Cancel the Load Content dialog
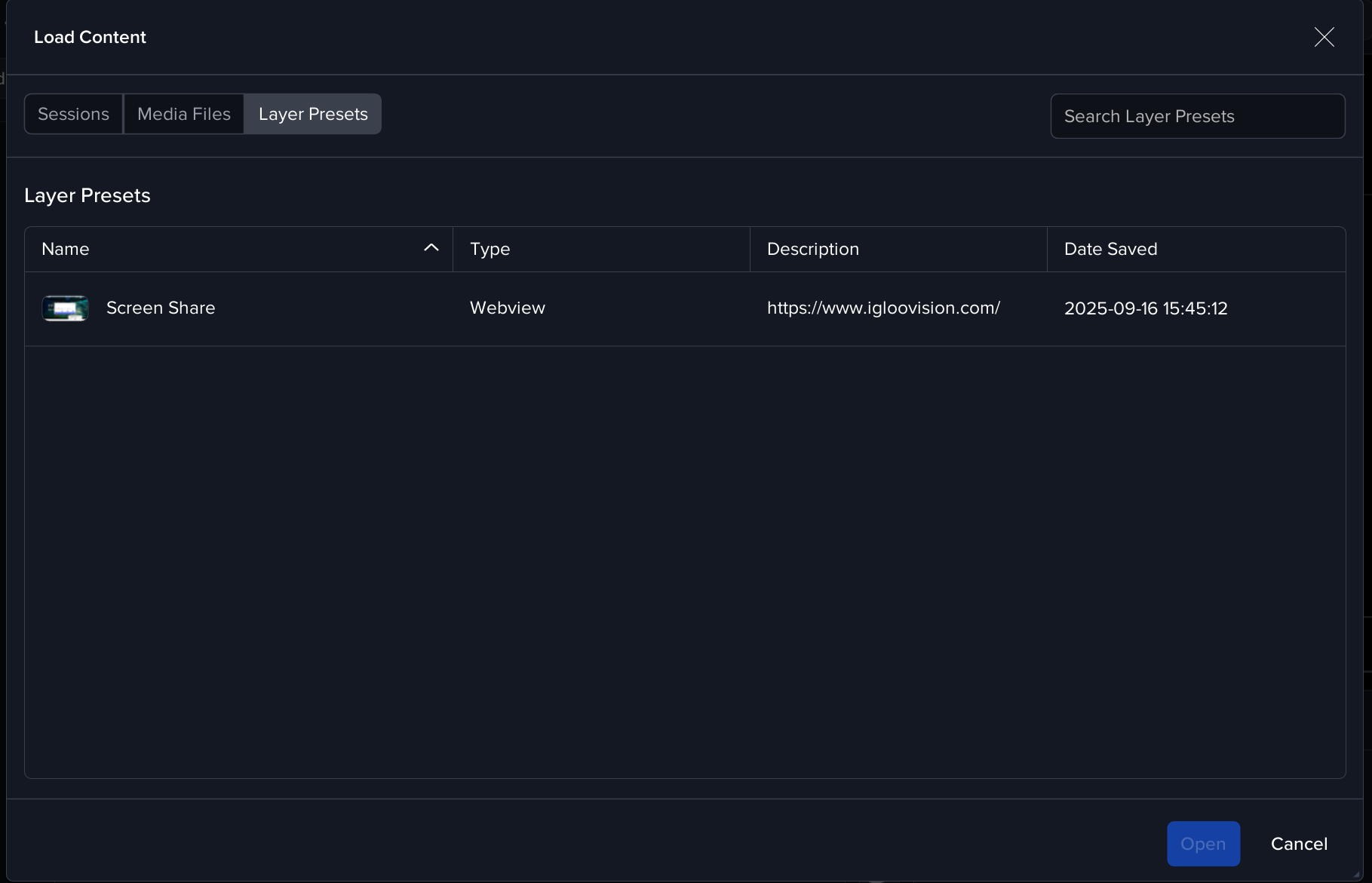Image resolution: width=1372 pixels, height=883 pixels. [1299, 844]
